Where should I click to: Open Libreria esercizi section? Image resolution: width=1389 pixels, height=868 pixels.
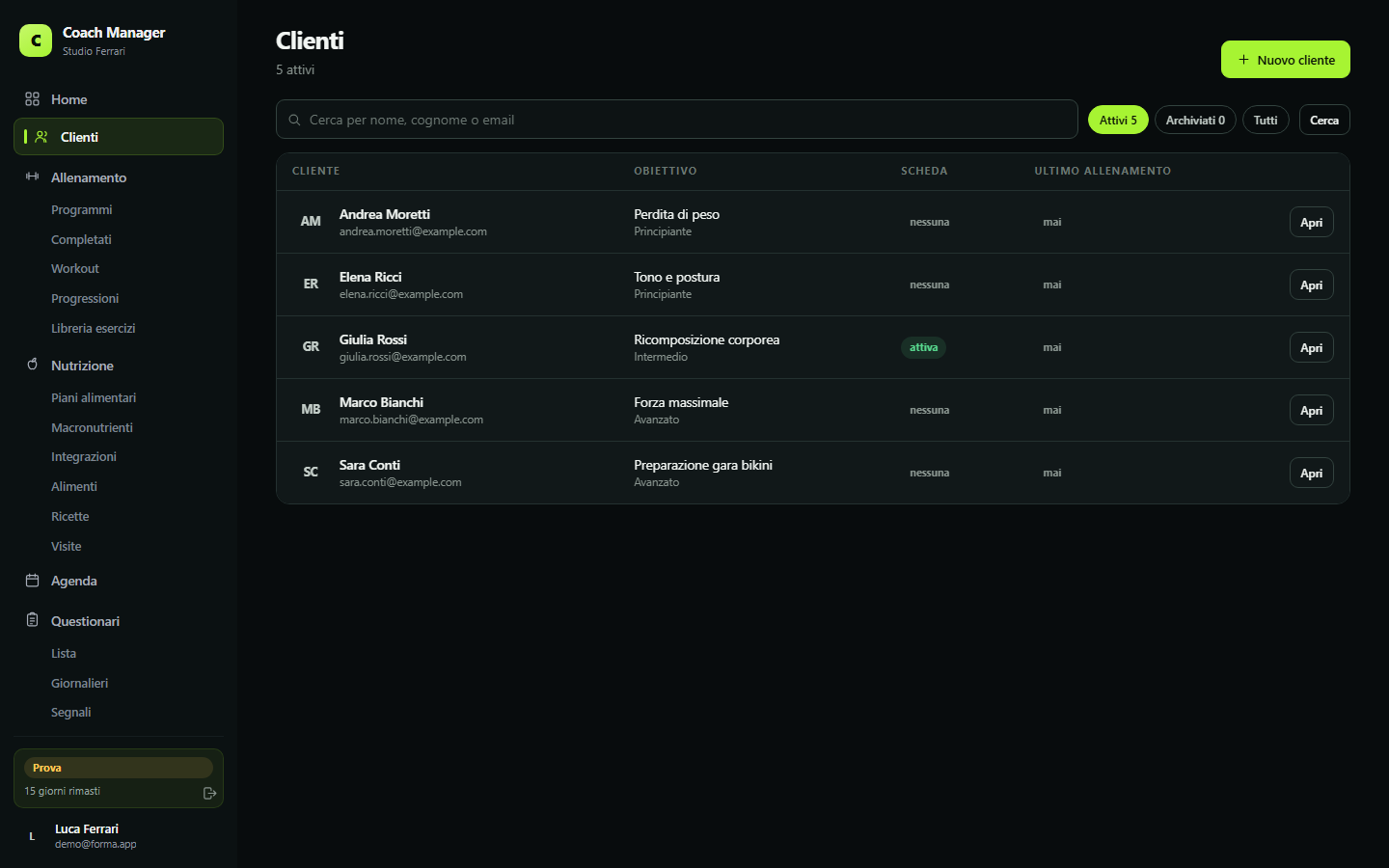[94, 328]
